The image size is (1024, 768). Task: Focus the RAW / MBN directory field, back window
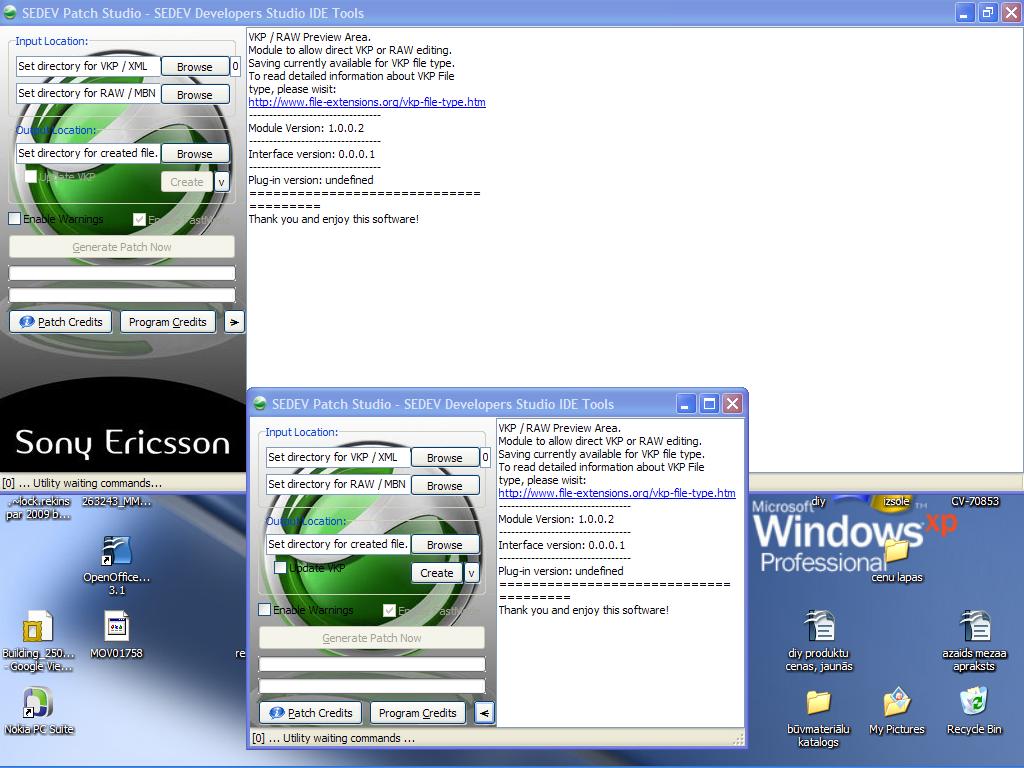point(88,93)
